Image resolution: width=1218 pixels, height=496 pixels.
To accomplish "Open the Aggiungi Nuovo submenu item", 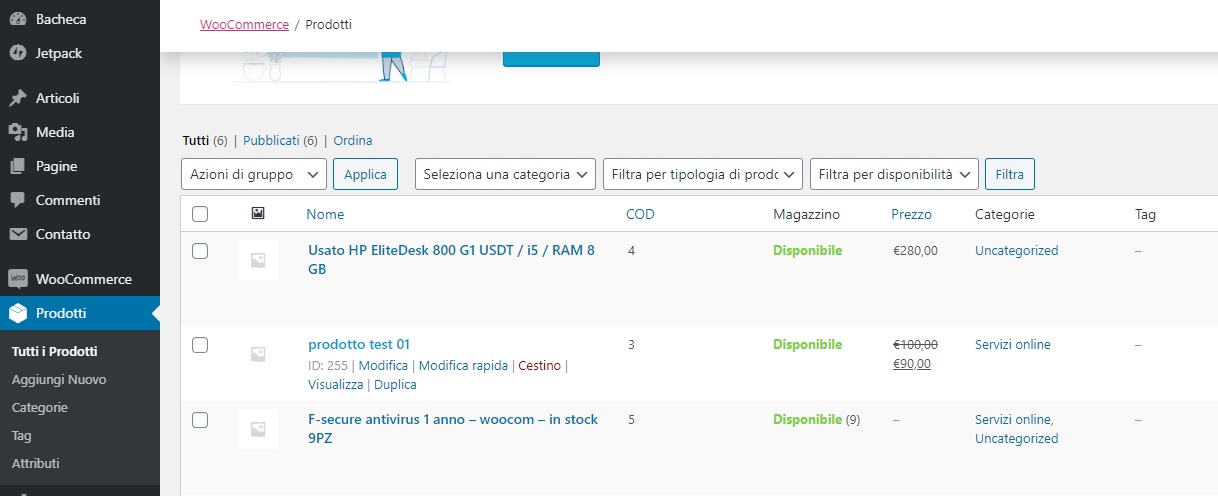I will tap(59, 380).
